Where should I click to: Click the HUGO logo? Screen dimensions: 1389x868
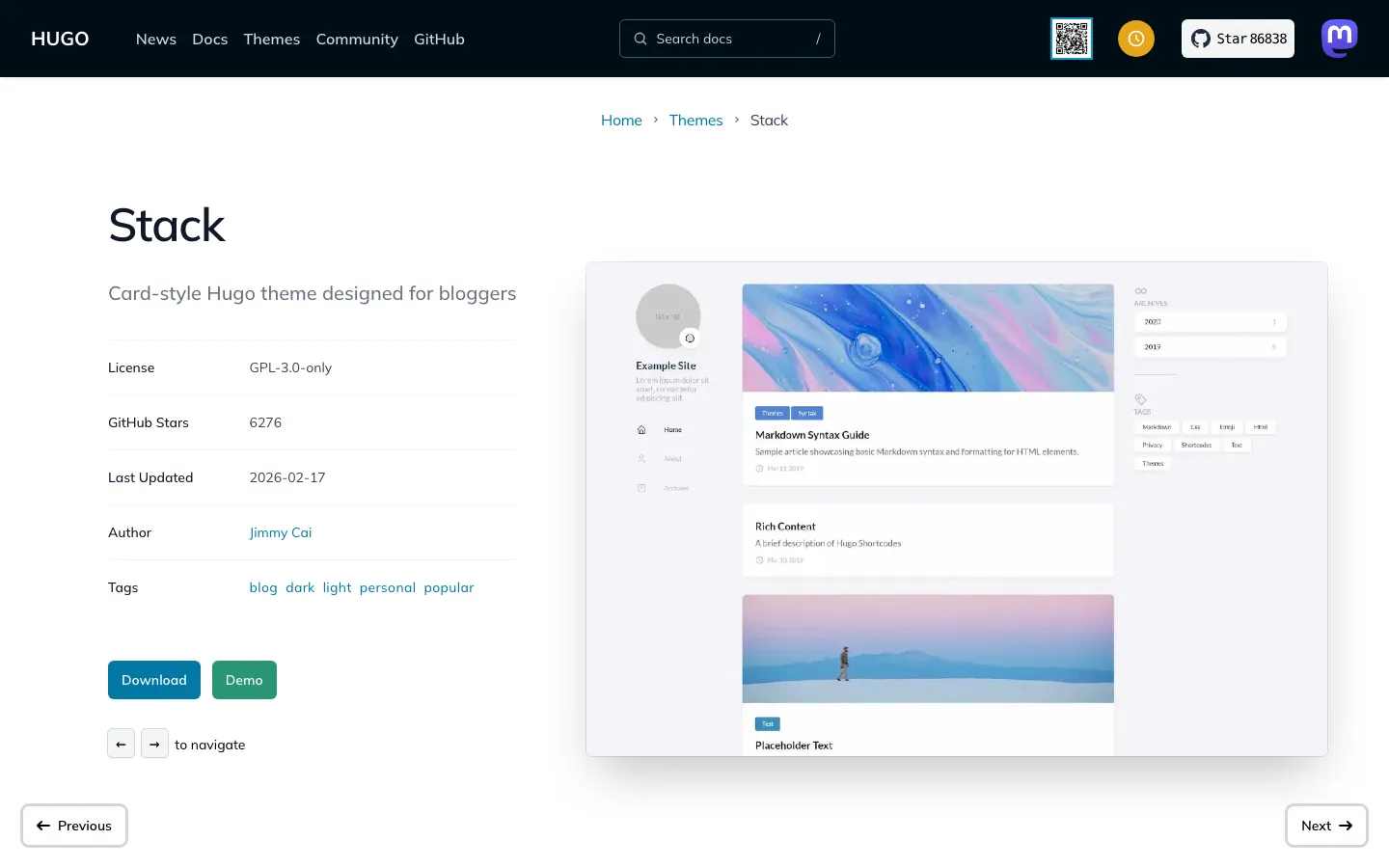[x=60, y=39]
